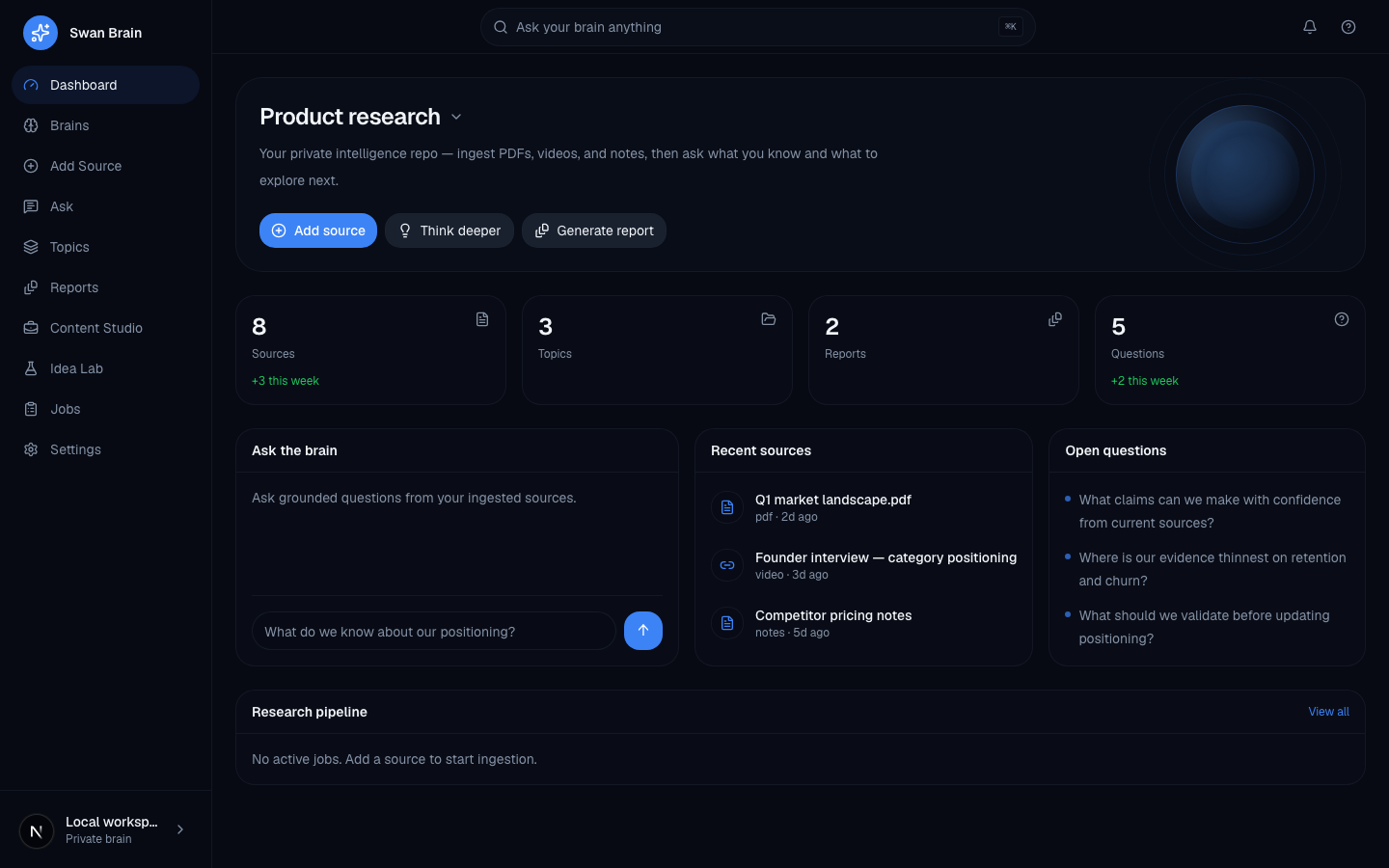Click the lightbulb icon on Think deeper

405,231
